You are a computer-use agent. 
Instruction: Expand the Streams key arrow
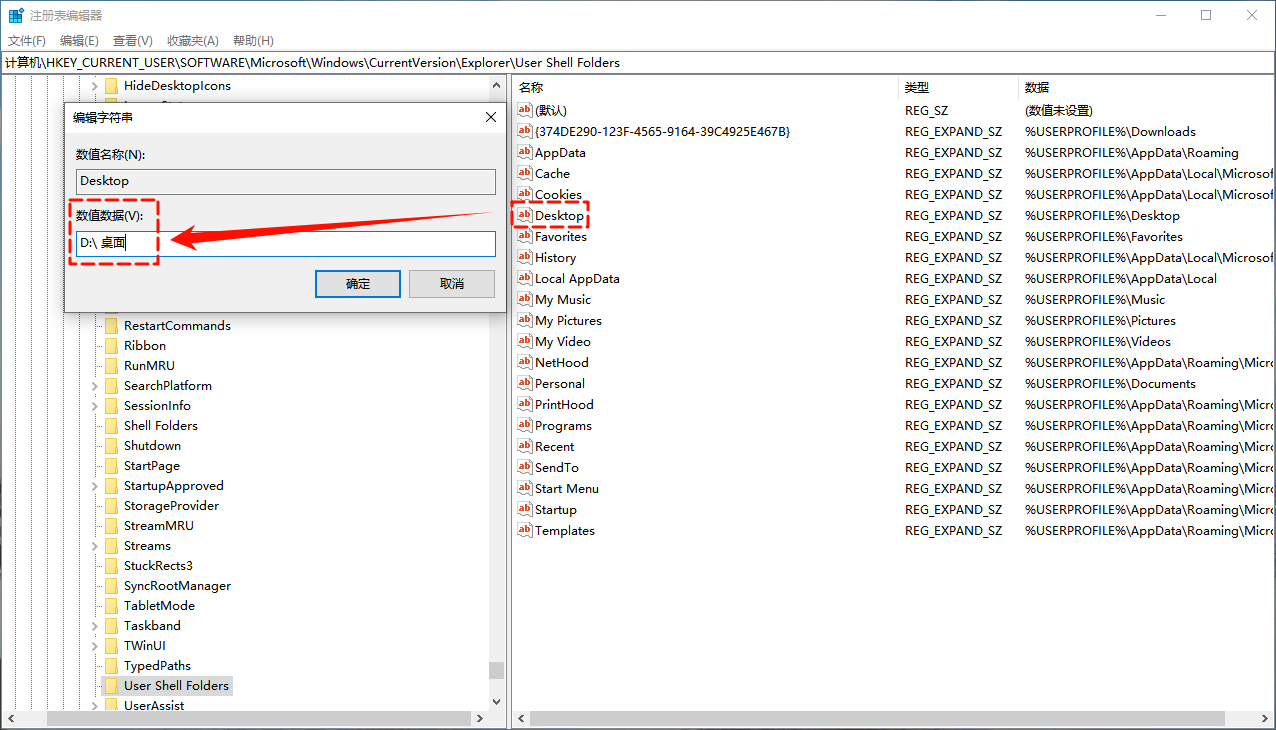pos(95,546)
